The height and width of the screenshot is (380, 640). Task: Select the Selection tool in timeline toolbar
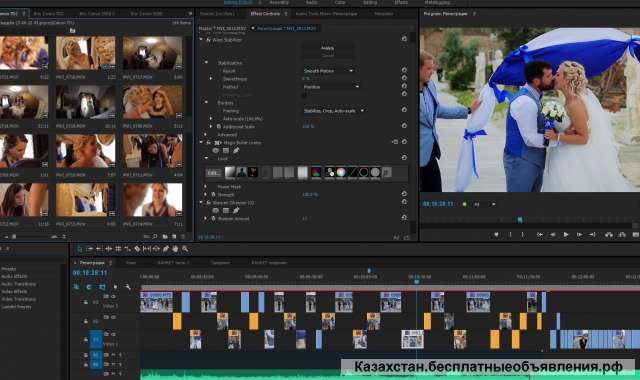point(80,249)
